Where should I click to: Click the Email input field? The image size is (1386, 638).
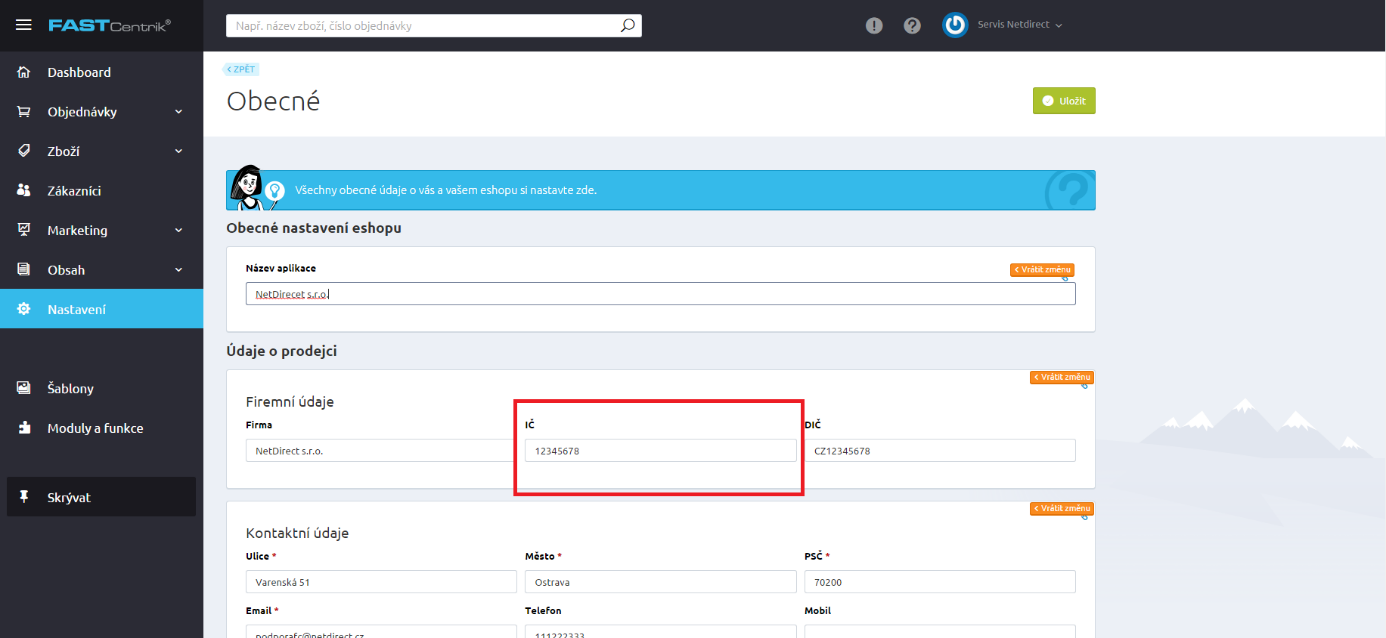(x=381, y=631)
